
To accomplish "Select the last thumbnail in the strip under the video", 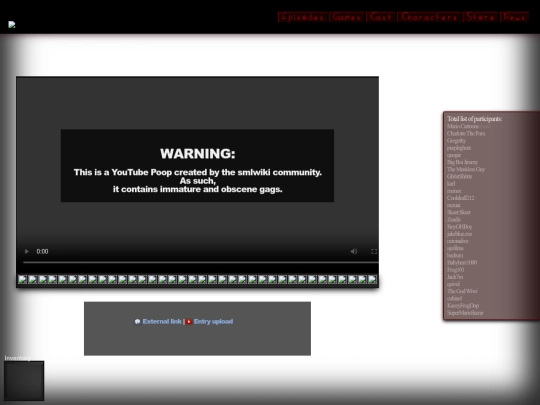I will pos(372,279).
